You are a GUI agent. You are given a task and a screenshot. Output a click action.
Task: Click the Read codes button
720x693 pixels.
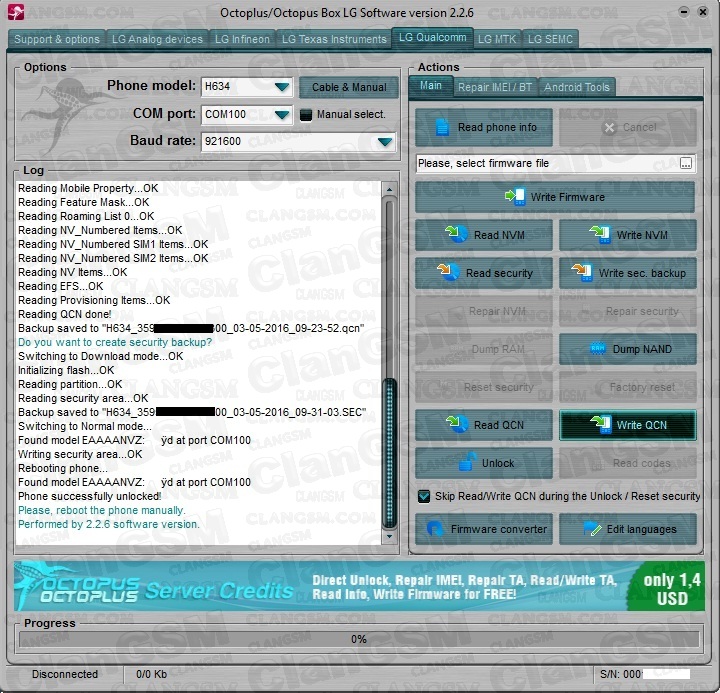[628, 463]
